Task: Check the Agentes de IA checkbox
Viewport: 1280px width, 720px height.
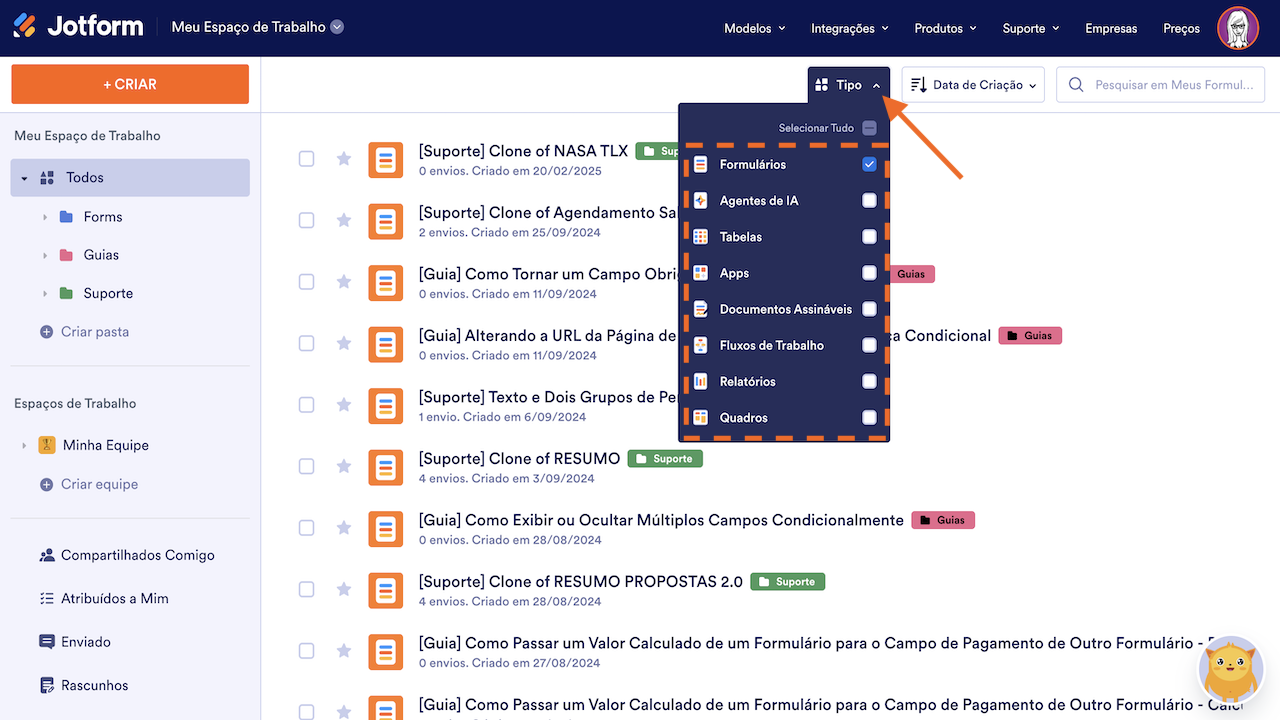Action: click(x=869, y=200)
